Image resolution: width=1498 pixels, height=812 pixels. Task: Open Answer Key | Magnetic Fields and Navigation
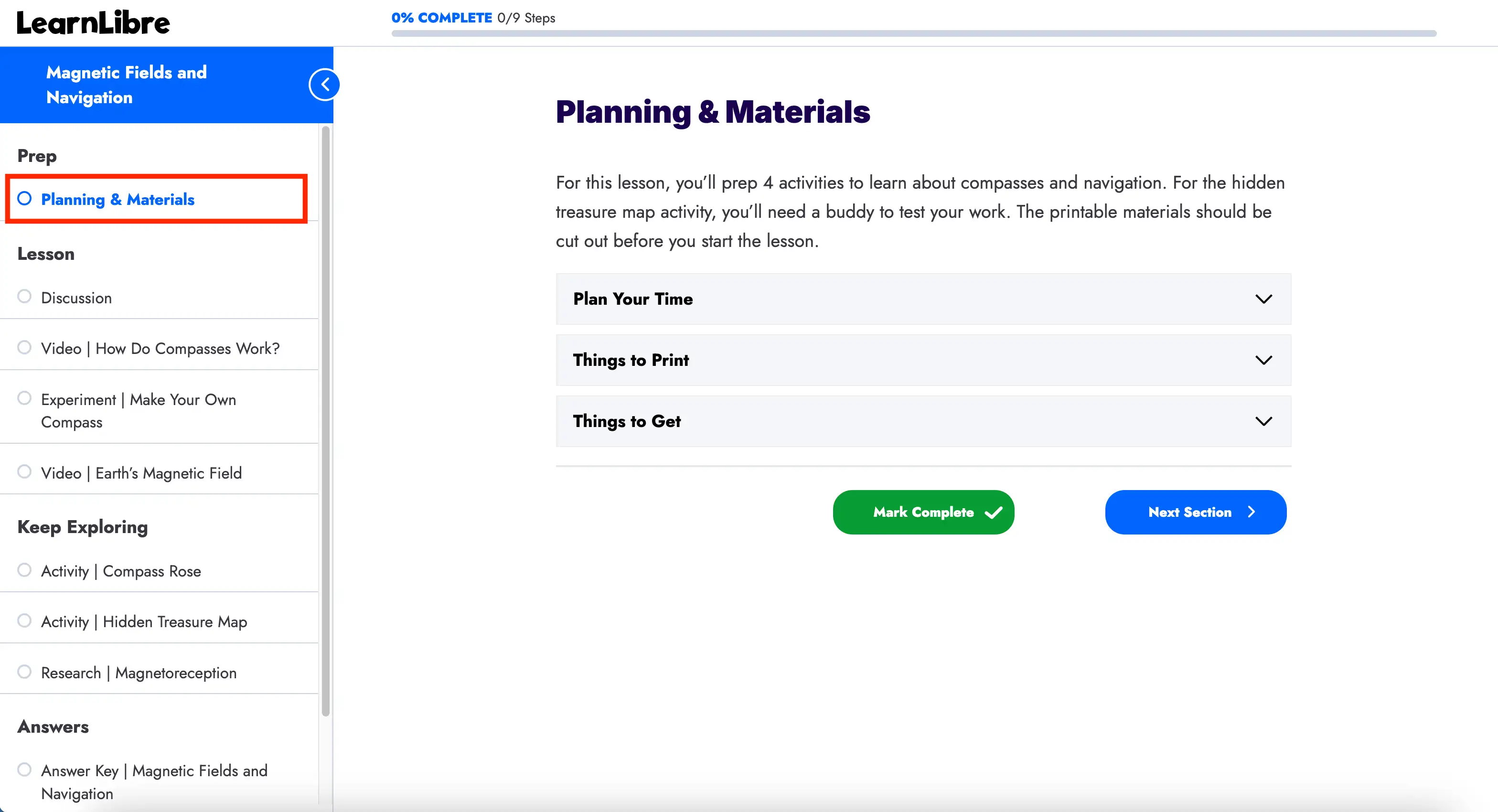click(154, 782)
